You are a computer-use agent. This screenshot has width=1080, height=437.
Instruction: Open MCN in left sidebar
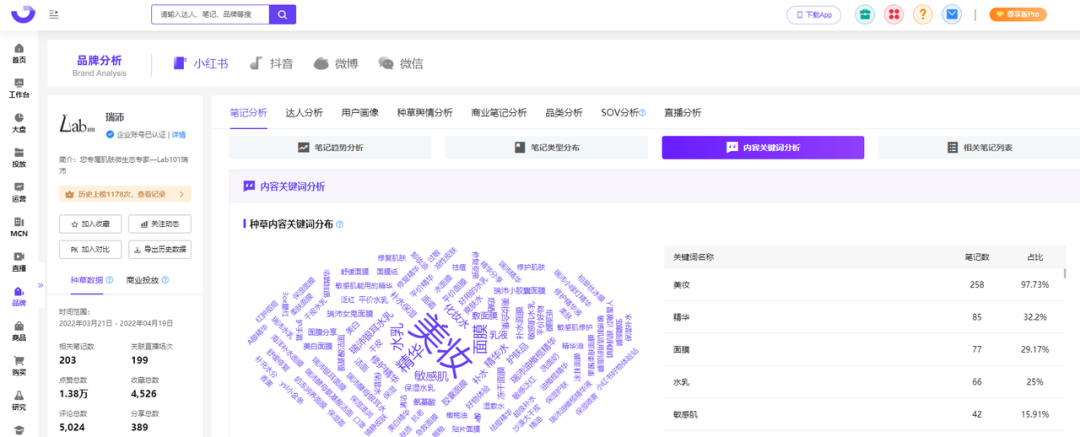pyautogui.click(x=19, y=227)
